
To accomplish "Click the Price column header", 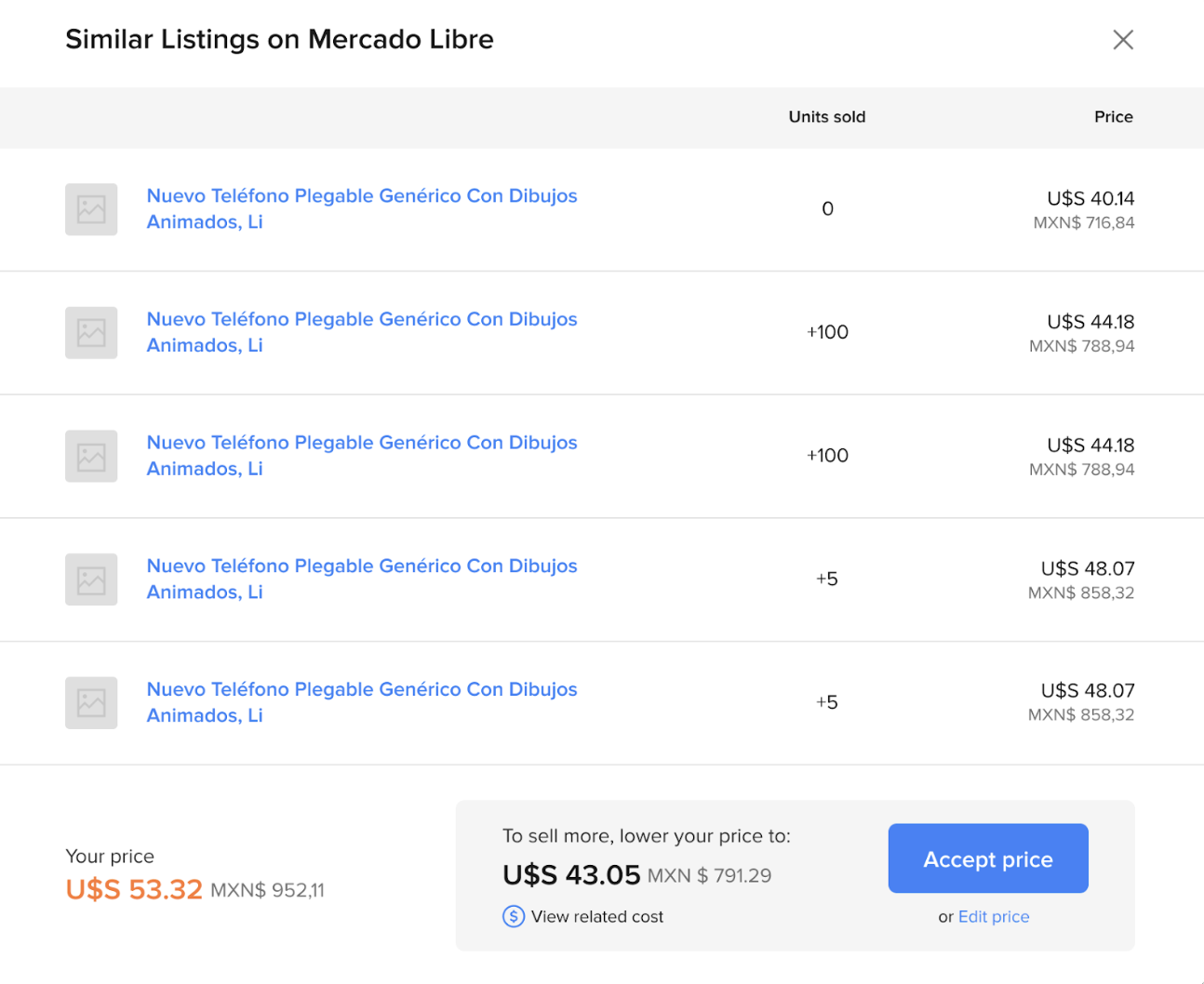I will 1114,117.
